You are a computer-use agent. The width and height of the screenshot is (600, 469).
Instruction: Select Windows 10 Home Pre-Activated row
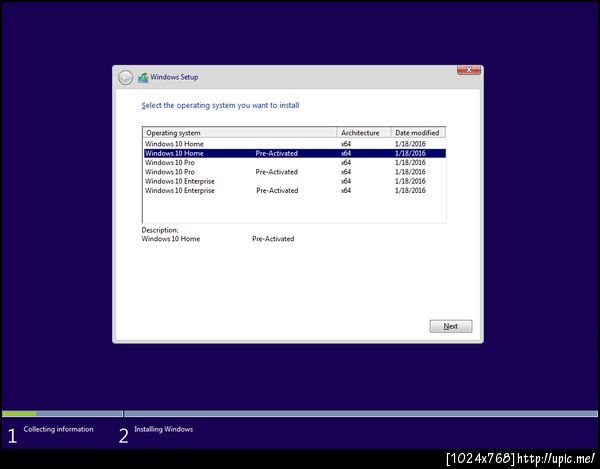(295, 153)
